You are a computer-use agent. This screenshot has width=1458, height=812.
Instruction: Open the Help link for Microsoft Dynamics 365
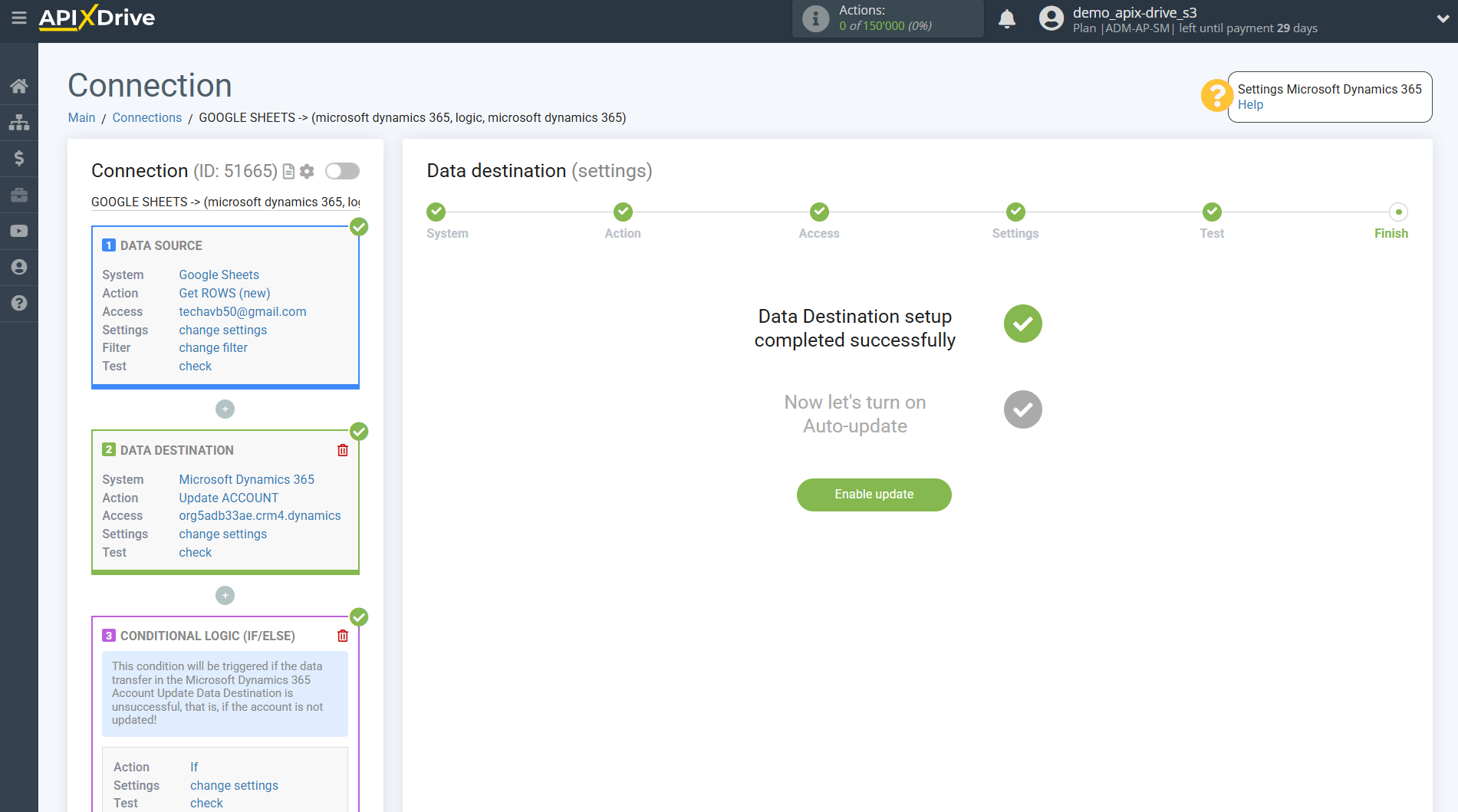[x=1250, y=105]
